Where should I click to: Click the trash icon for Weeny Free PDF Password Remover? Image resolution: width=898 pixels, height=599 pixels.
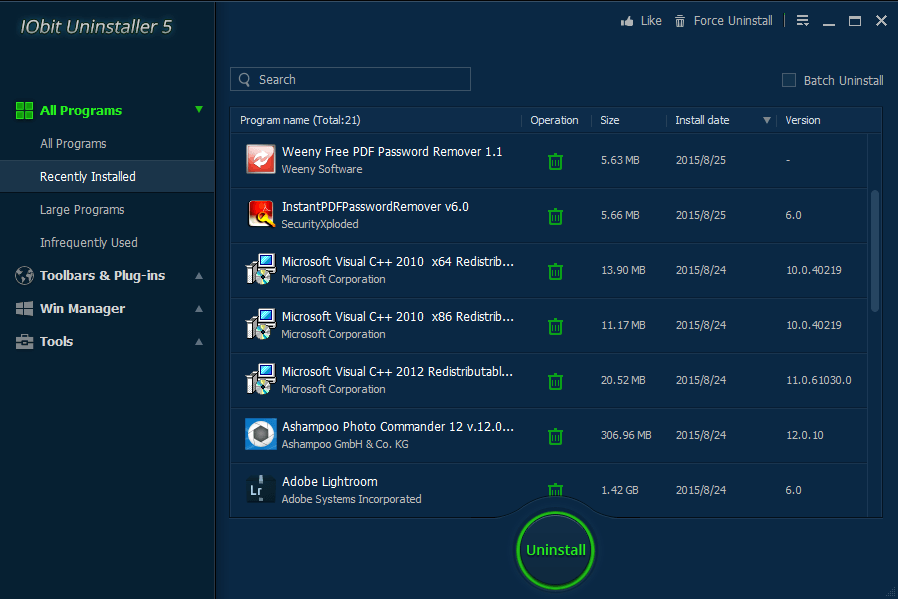pyautogui.click(x=555, y=161)
